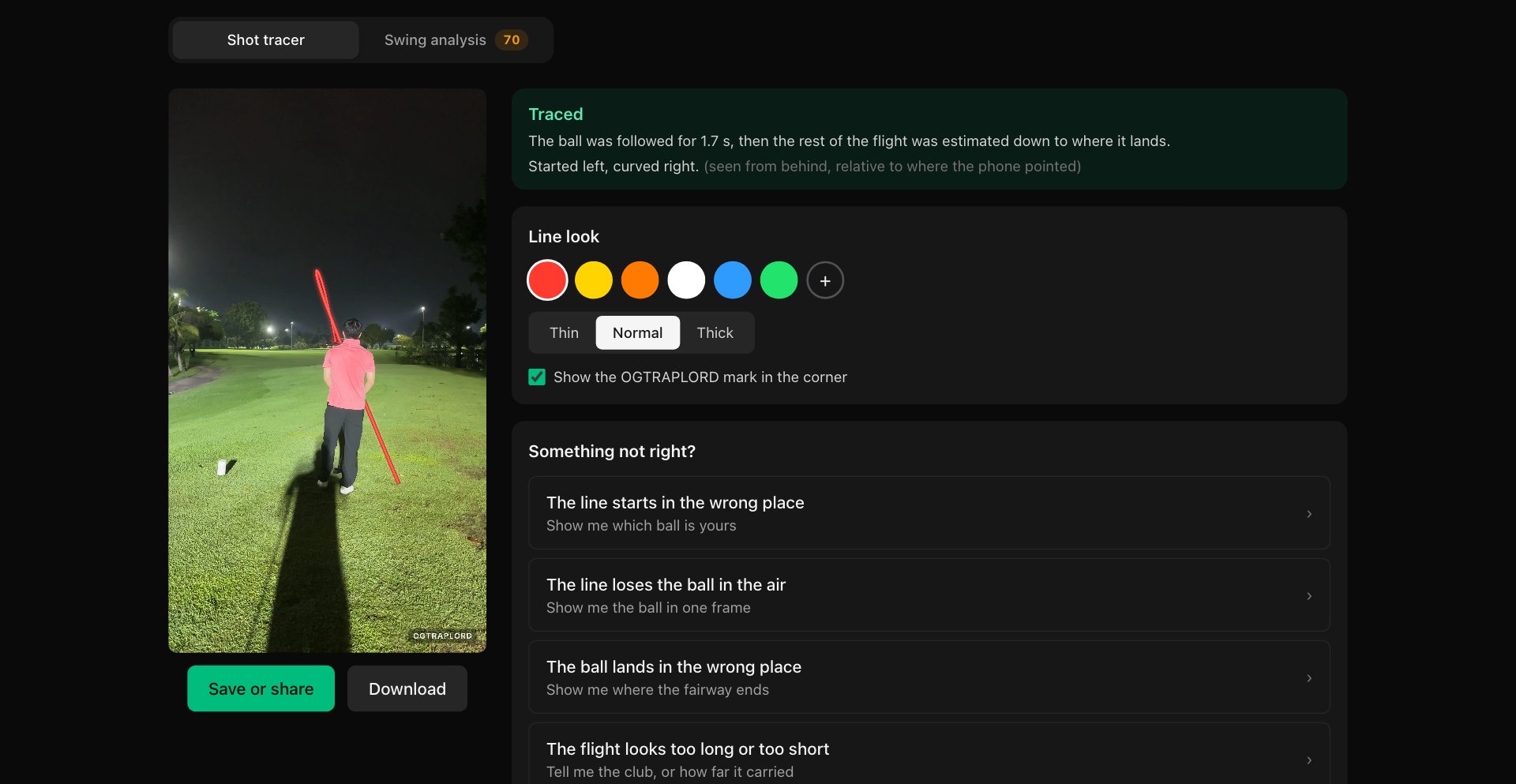
Task: Set line thickness to Normal
Action: 637,332
